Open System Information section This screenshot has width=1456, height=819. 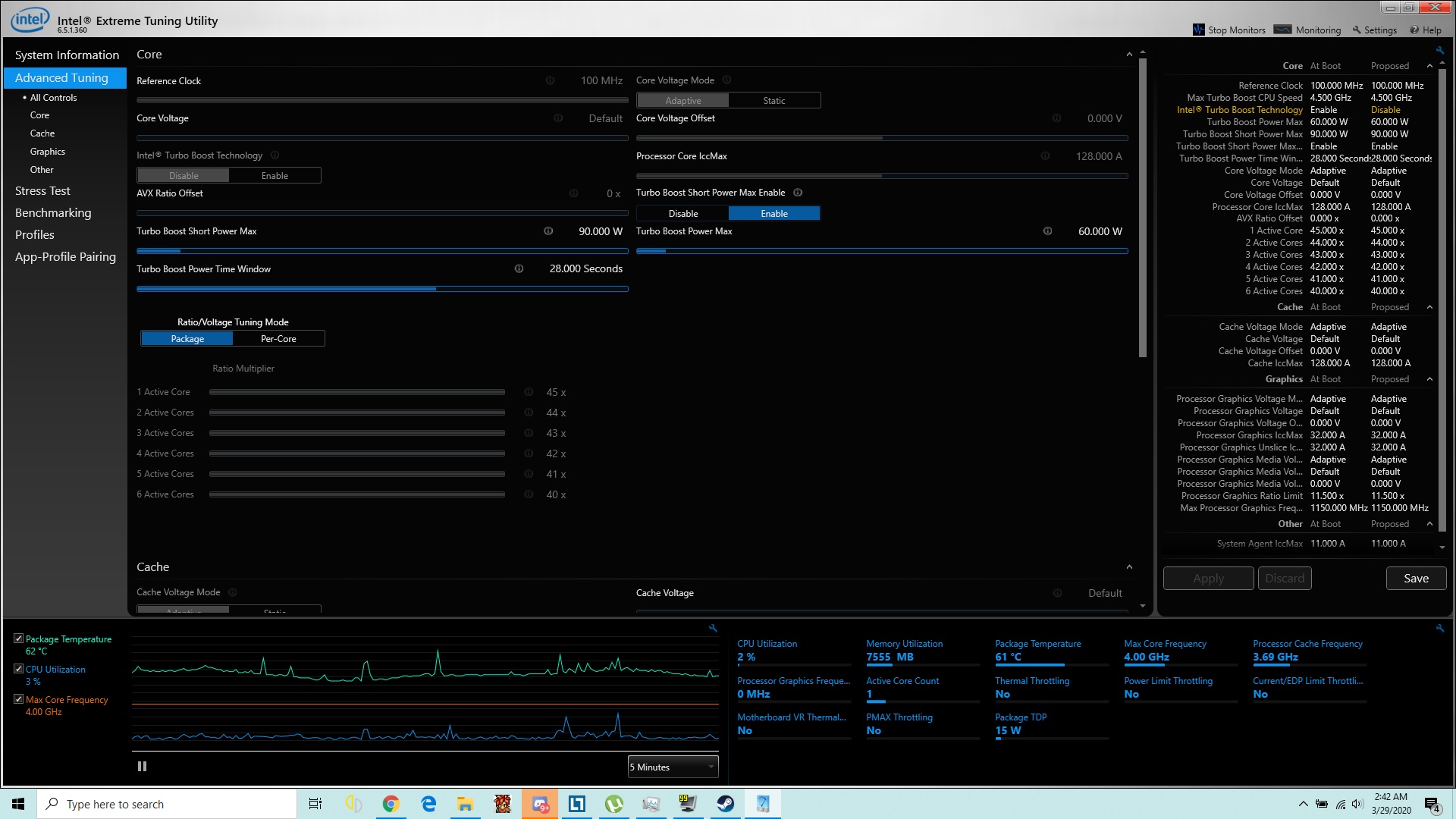[67, 55]
